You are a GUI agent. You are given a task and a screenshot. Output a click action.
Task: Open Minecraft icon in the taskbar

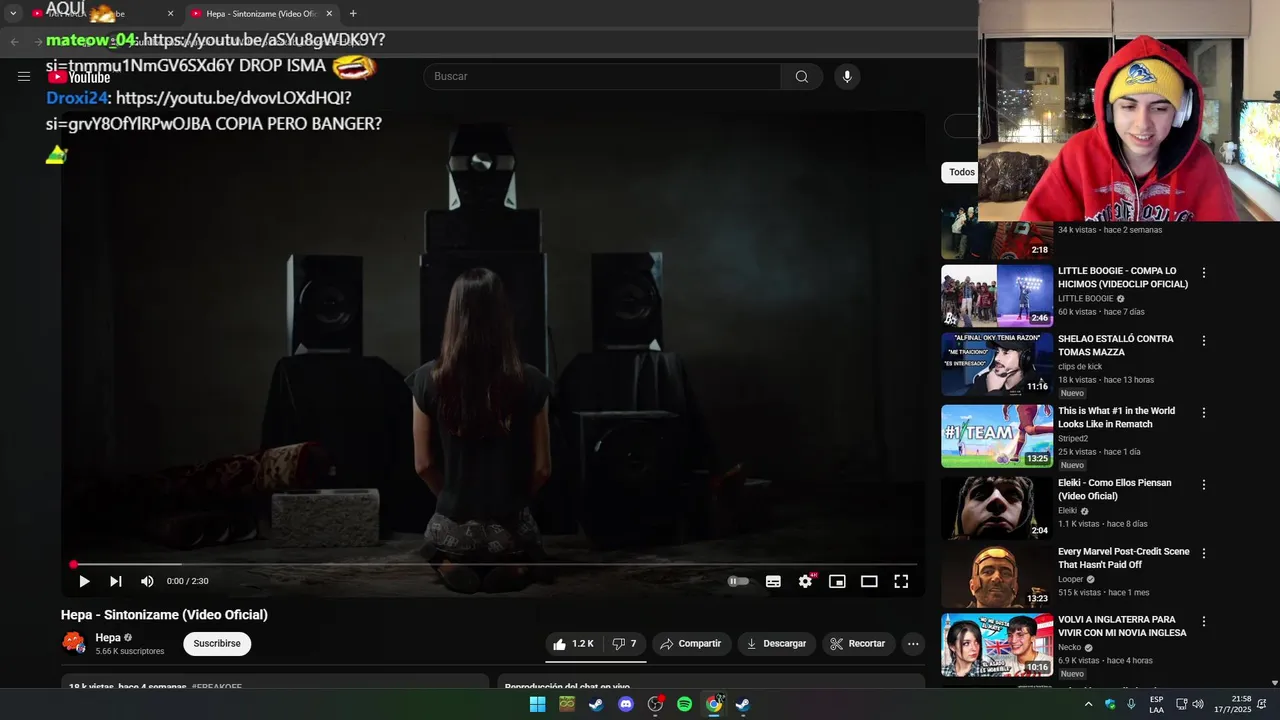[567, 704]
